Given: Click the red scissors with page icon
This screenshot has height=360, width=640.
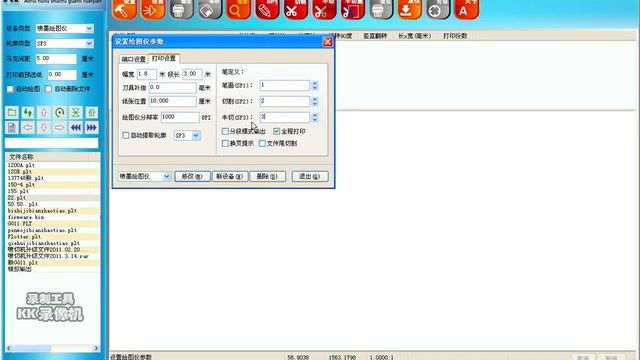Looking at the screenshot, I should coord(352,9).
